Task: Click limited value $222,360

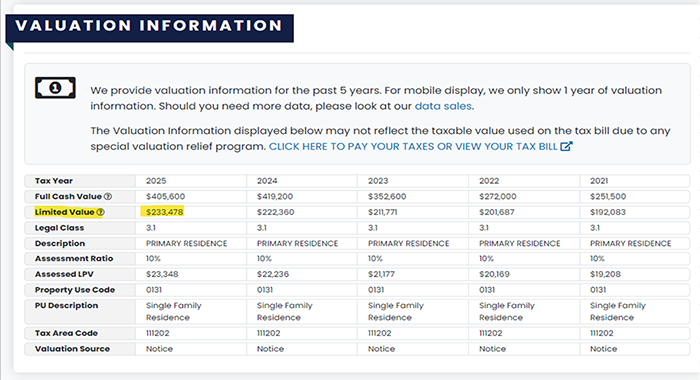Action: coord(275,212)
